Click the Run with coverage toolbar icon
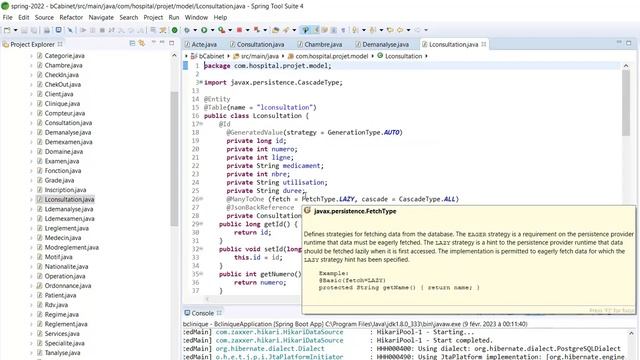This screenshot has width=640, height=360. (x=222, y=30)
